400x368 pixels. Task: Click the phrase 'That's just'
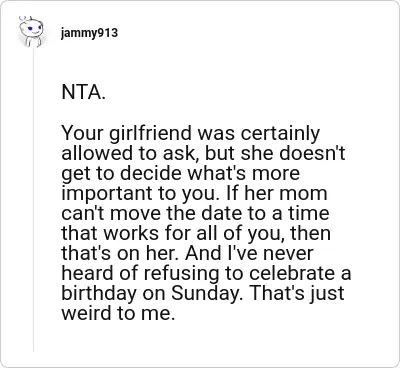point(297,294)
